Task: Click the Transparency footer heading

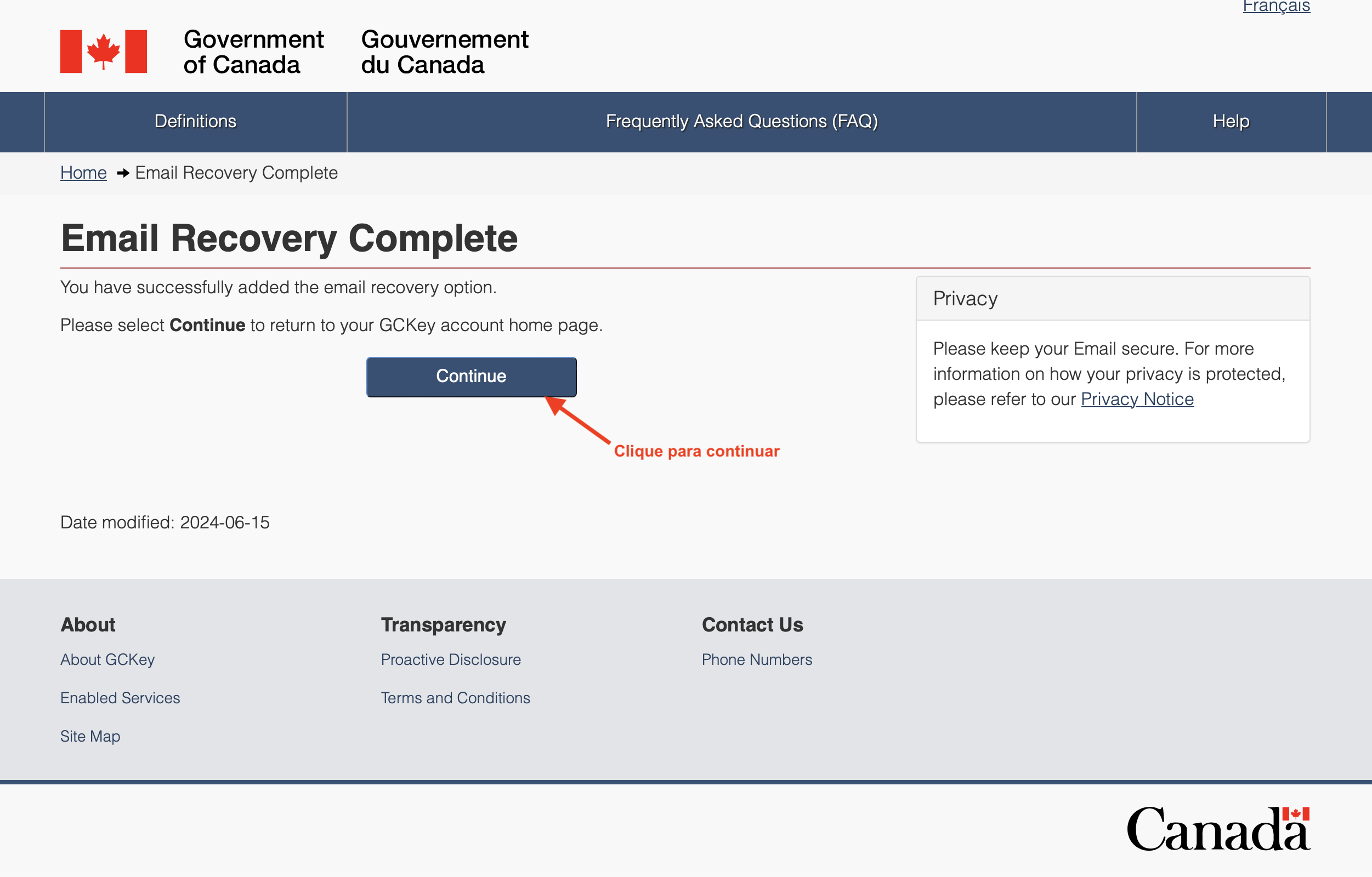Action: click(443, 625)
